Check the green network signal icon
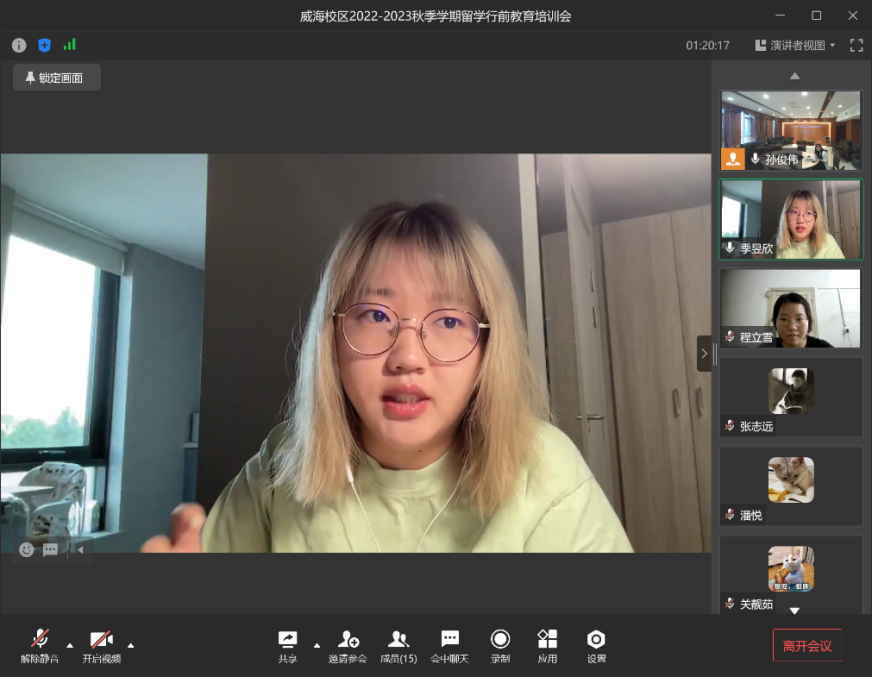This screenshot has width=872, height=677. pos(70,45)
